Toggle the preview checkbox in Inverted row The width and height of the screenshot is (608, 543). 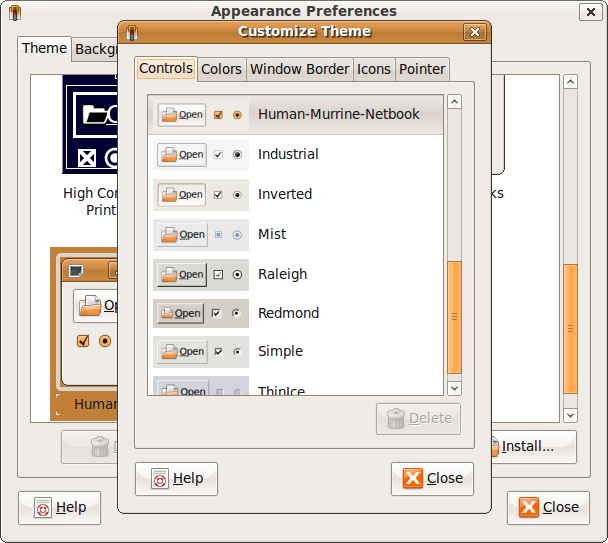(x=218, y=195)
